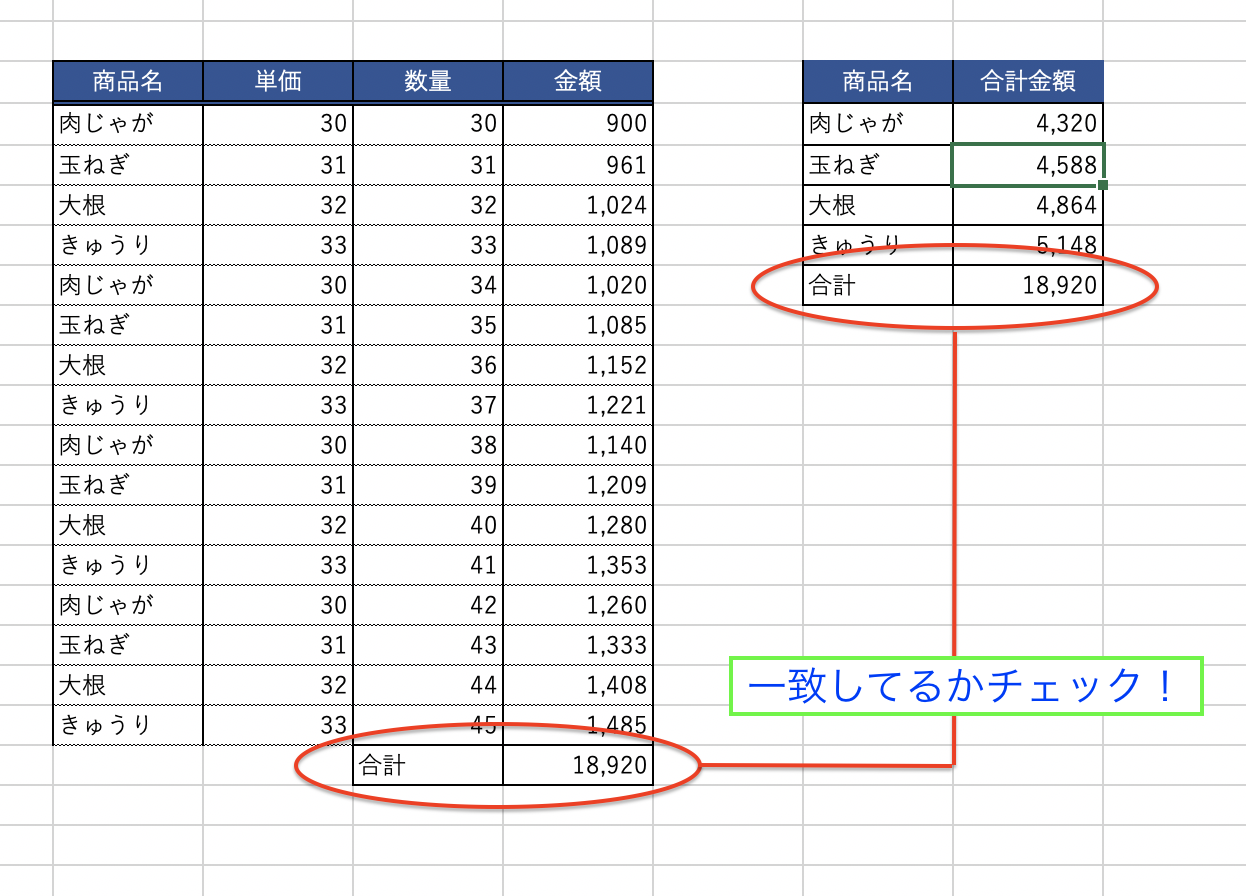Click 大根 in the row totaling 1,408
Viewport: 1246px width, 896px height.
coord(128,685)
